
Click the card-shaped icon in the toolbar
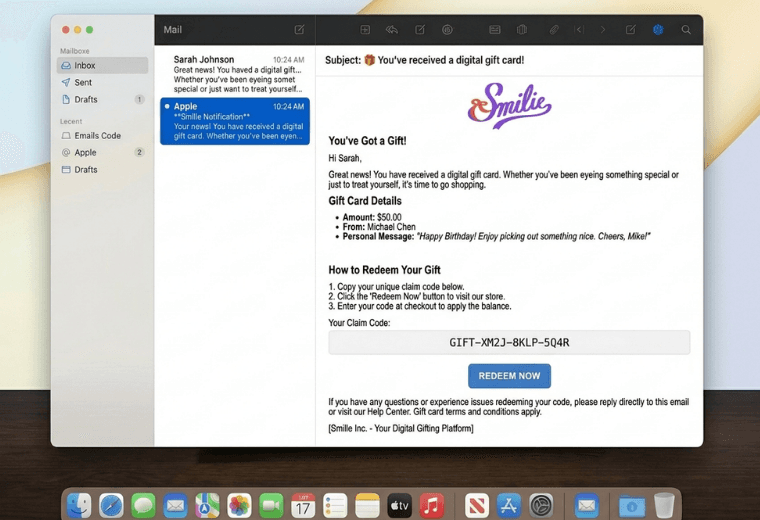(x=494, y=30)
